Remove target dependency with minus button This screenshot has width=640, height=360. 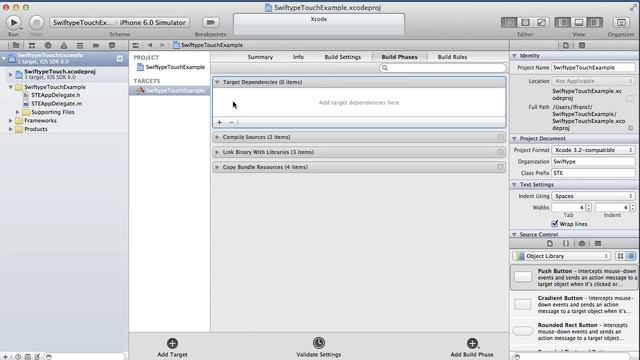pos(231,122)
